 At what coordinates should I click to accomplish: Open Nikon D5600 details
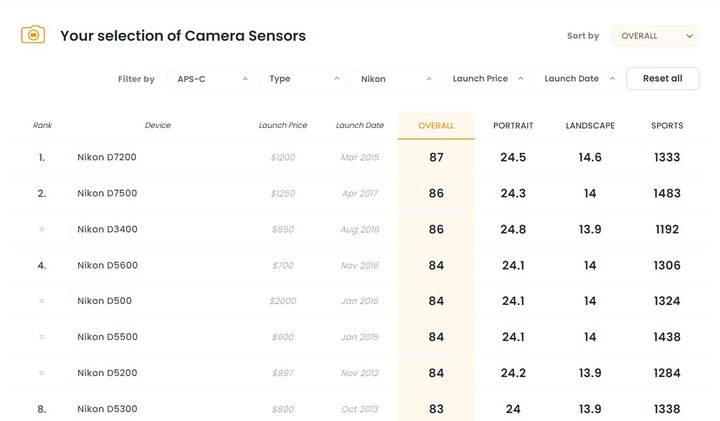click(x=107, y=265)
